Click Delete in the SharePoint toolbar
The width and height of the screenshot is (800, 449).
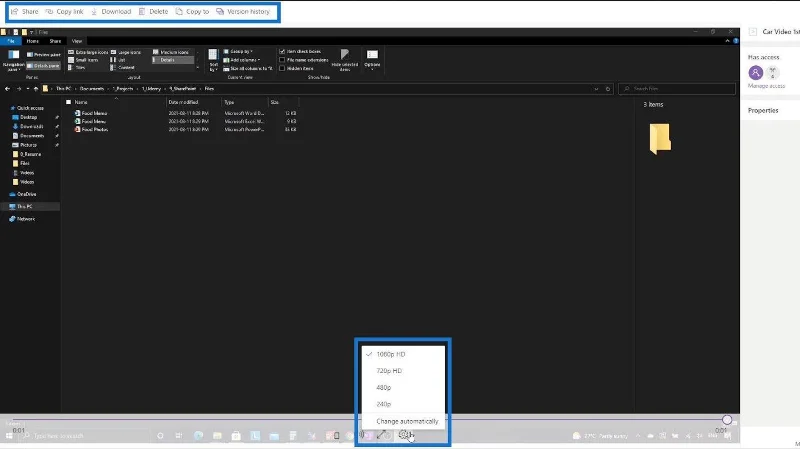(x=154, y=11)
